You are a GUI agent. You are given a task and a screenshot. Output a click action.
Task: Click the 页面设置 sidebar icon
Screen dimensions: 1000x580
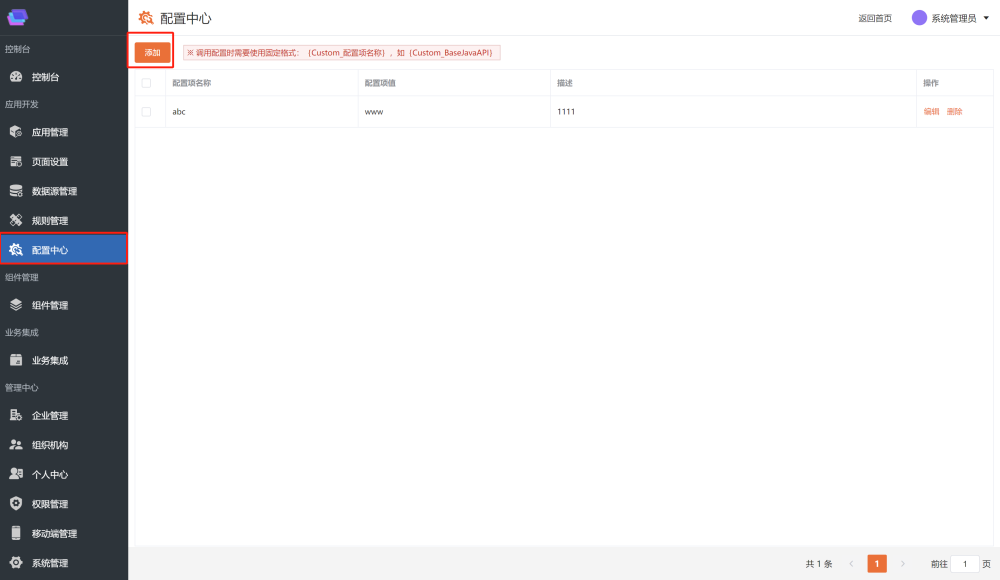(x=16, y=162)
